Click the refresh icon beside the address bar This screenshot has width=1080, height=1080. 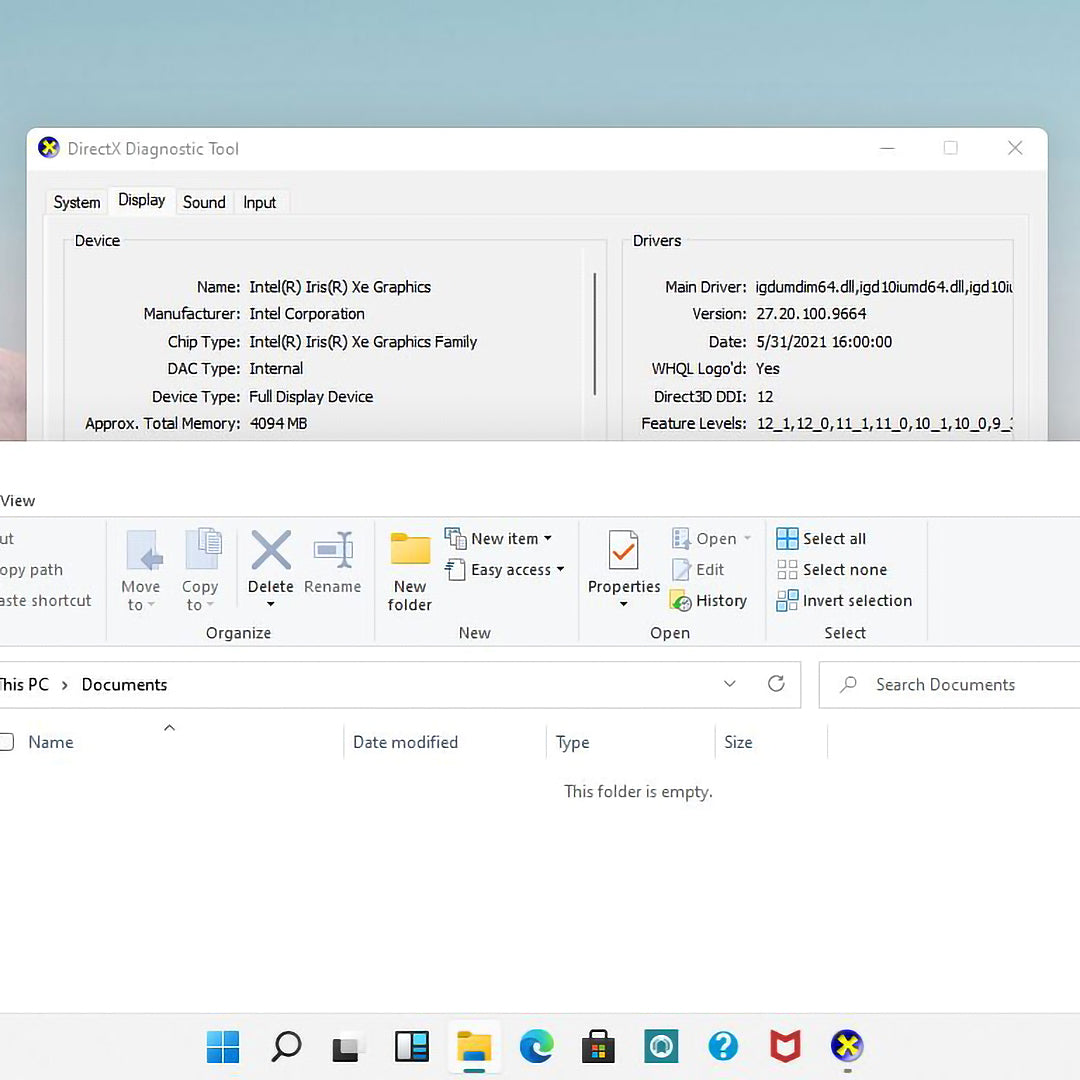[x=776, y=684]
